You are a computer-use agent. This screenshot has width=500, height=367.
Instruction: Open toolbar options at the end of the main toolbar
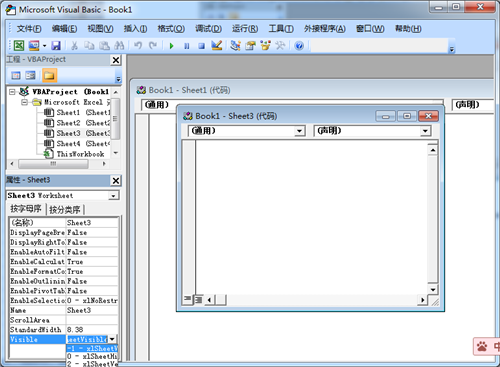tap(452, 49)
